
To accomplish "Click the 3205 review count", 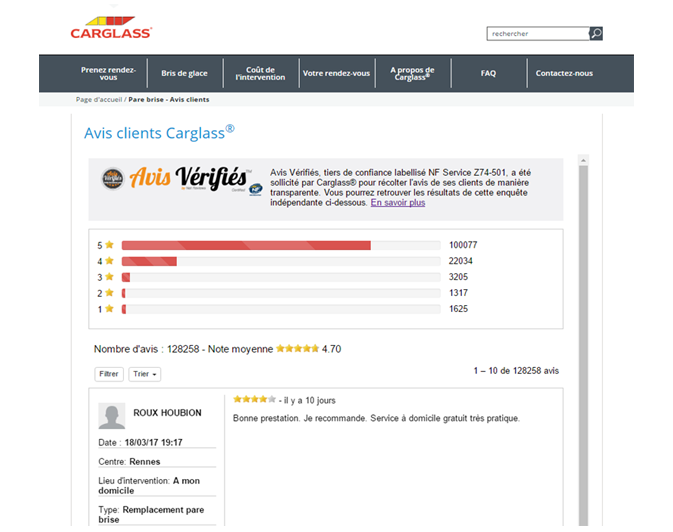I will pyautogui.click(x=458, y=277).
